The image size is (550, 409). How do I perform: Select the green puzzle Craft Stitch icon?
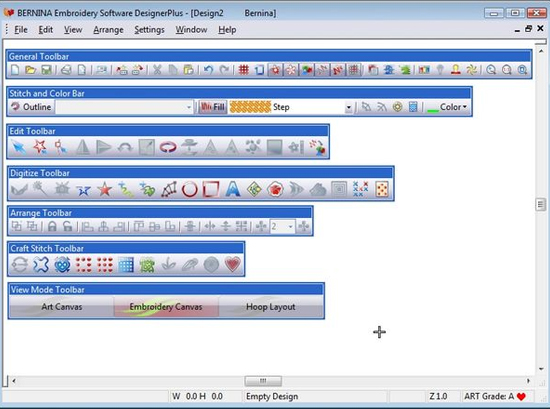tap(147, 264)
